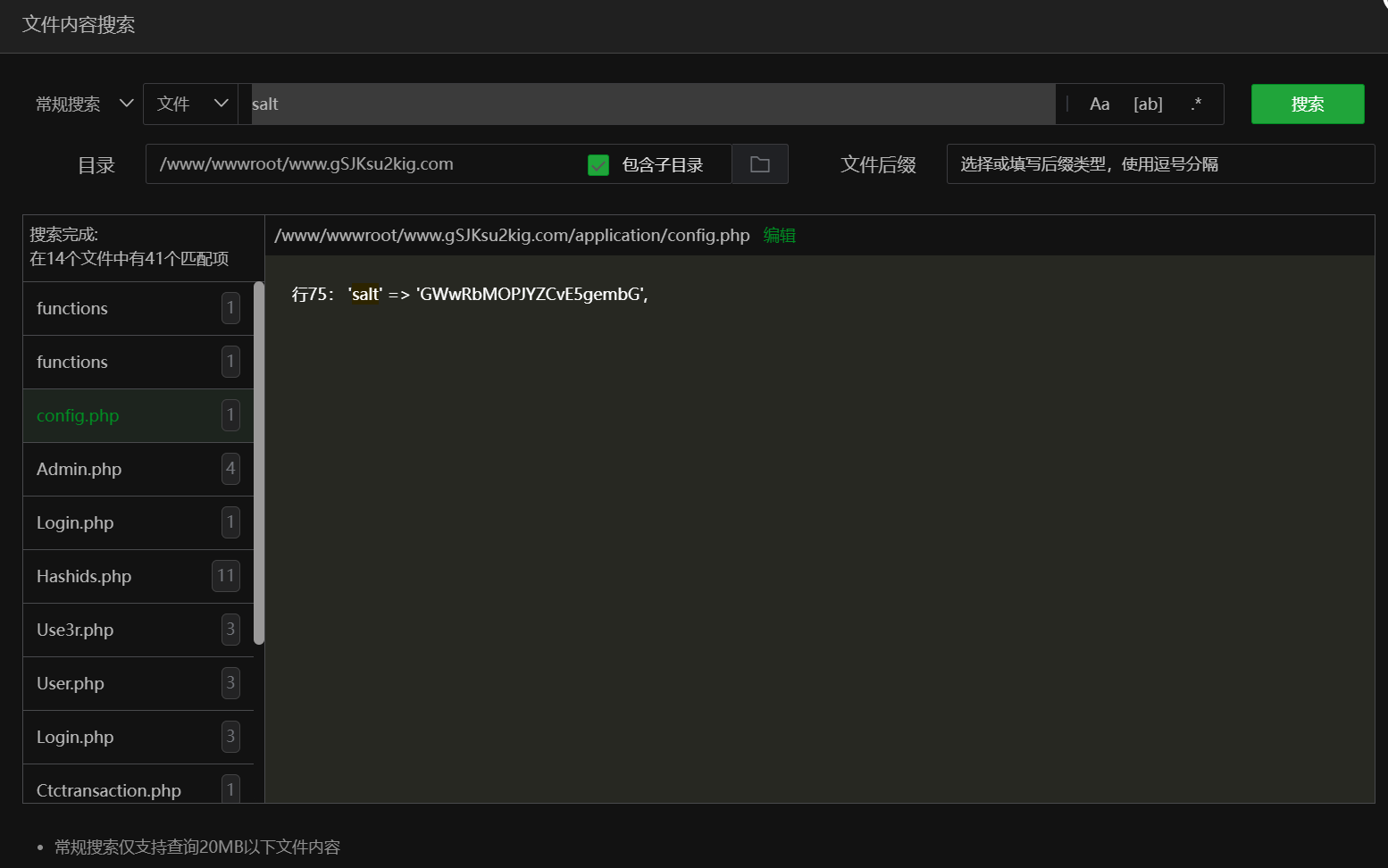
Task: Uncheck the 包含子目录 checkbox
Action: [x=598, y=165]
